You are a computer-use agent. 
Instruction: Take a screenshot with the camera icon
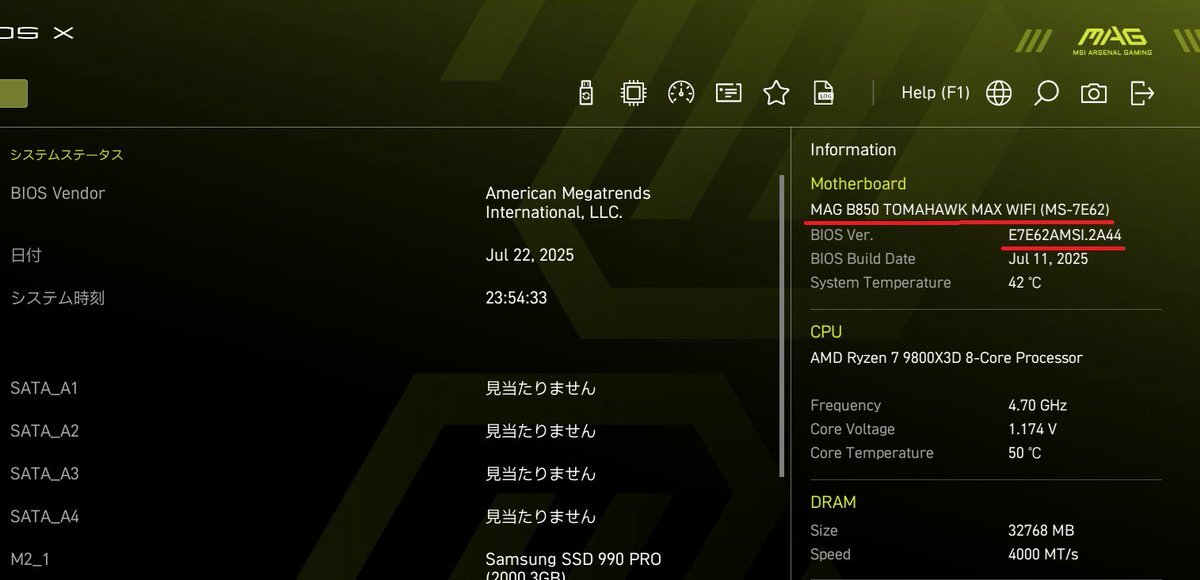[x=1094, y=93]
